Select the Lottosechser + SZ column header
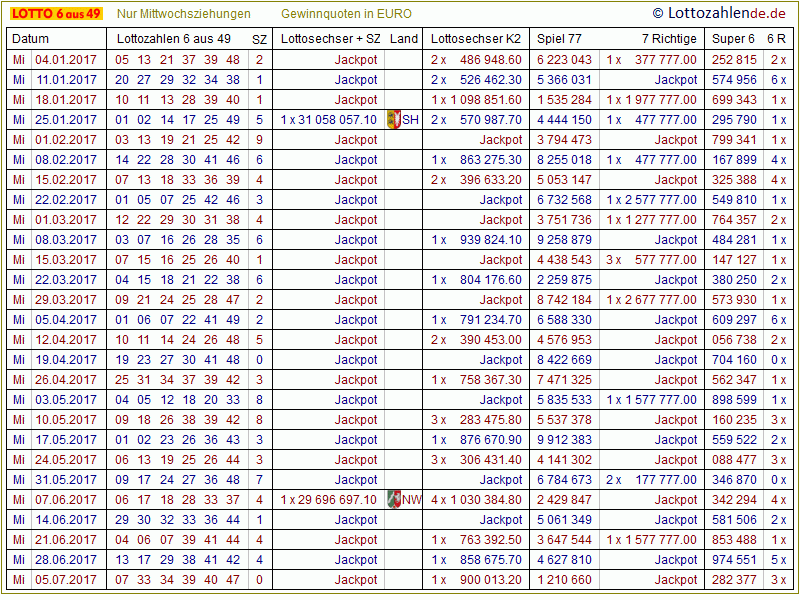 330,39
